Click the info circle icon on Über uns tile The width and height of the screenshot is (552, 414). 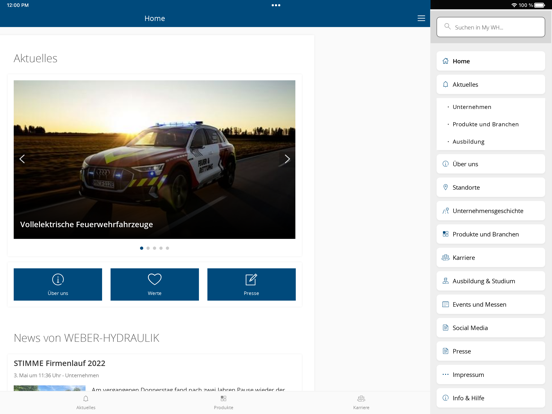click(58, 280)
